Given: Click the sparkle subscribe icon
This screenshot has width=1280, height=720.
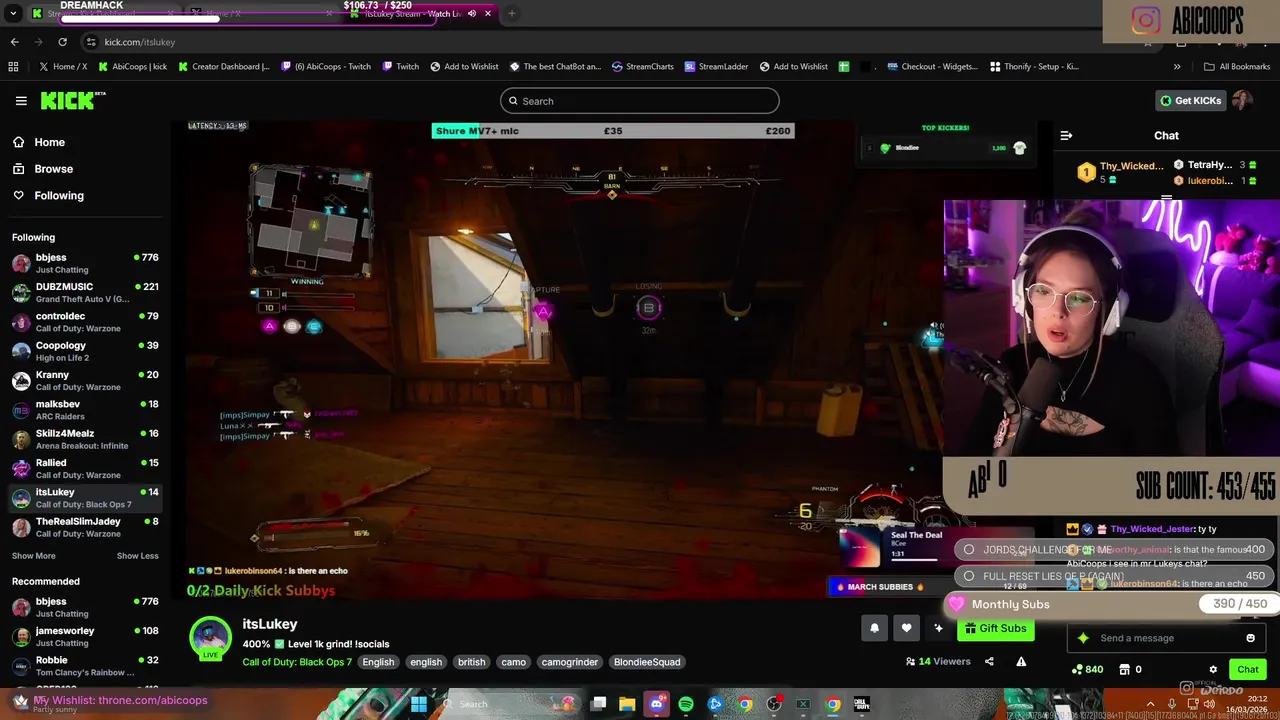Looking at the screenshot, I should pyautogui.click(x=938, y=628).
